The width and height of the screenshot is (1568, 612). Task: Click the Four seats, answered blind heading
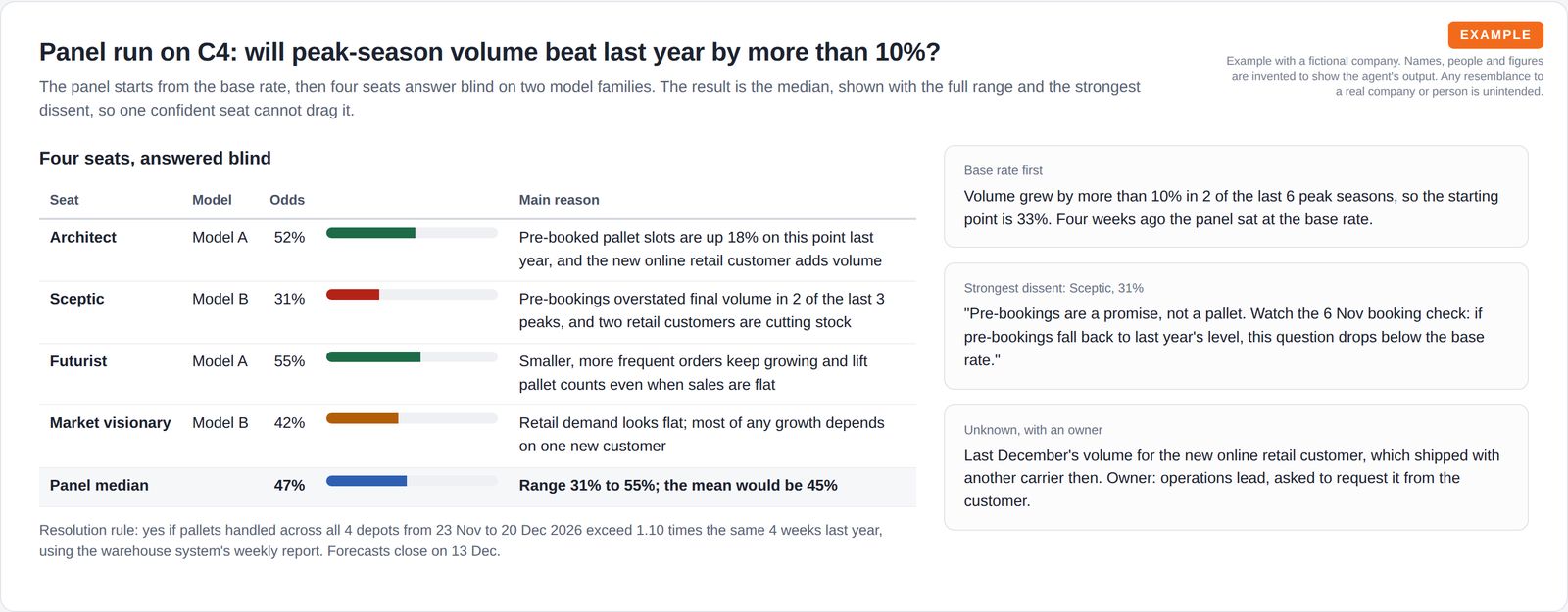pyautogui.click(x=155, y=159)
